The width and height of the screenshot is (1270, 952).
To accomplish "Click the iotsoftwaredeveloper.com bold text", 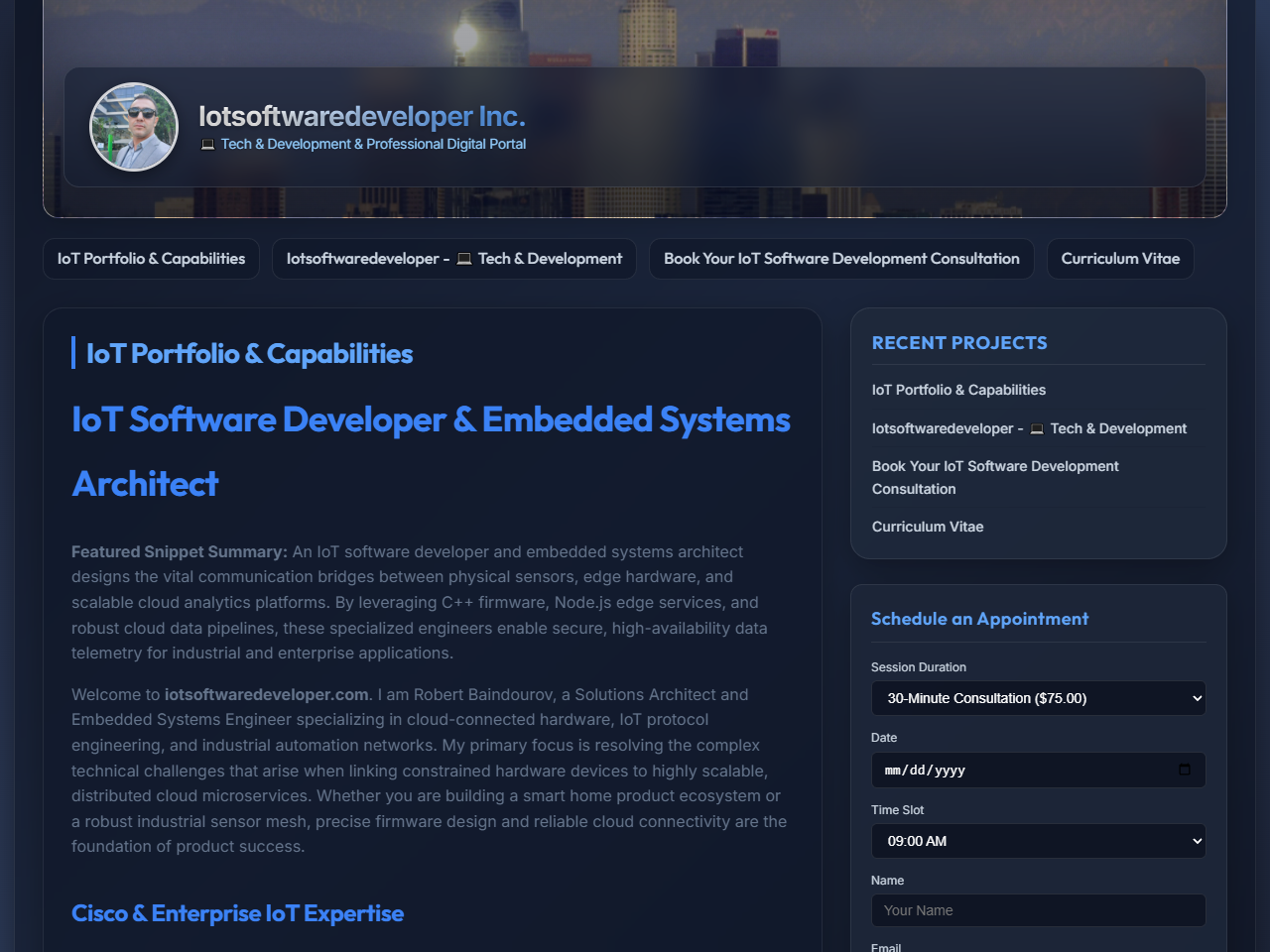I will [267, 694].
